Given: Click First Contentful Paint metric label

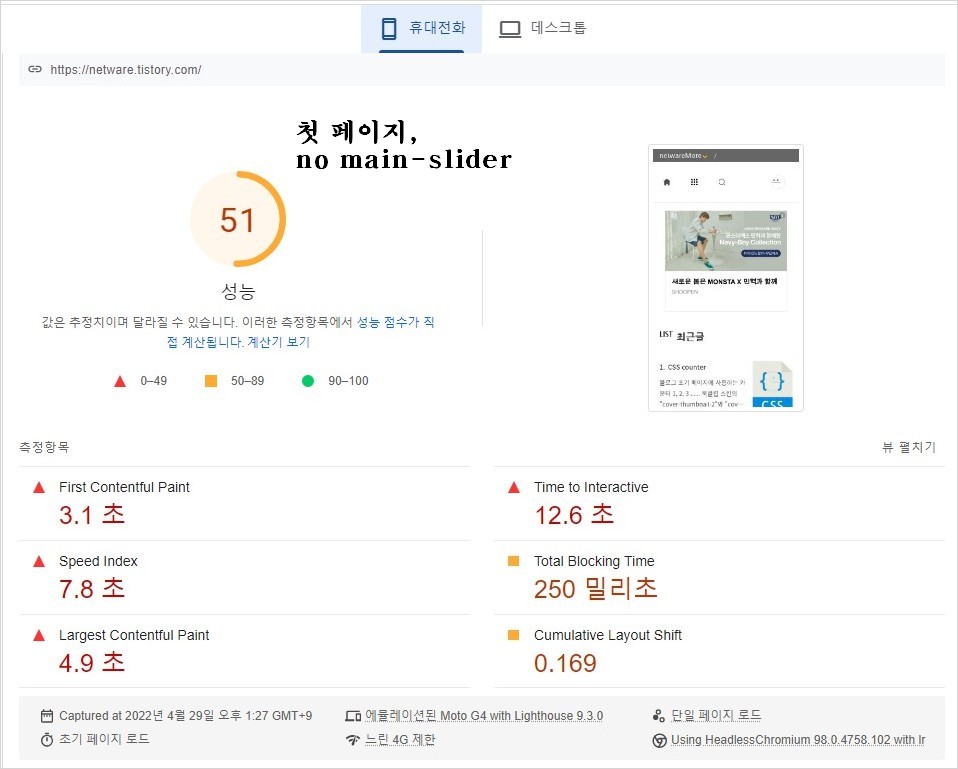Looking at the screenshot, I should (124, 487).
